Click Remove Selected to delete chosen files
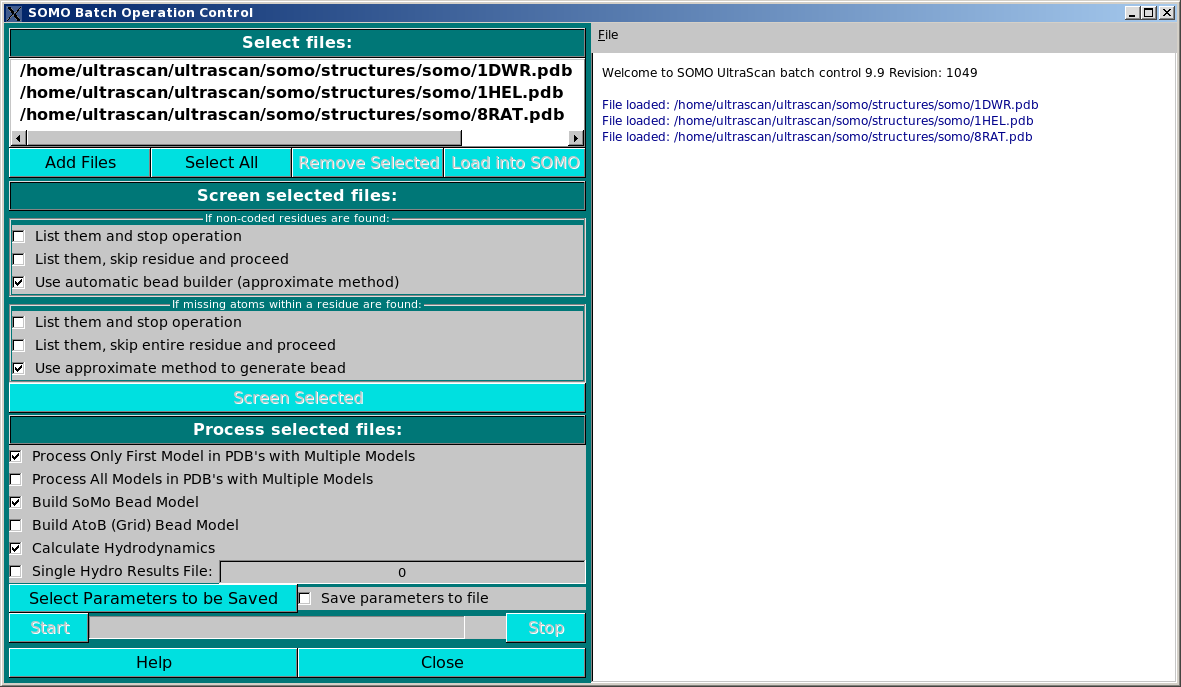The height and width of the screenshot is (687, 1181). click(367, 162)
